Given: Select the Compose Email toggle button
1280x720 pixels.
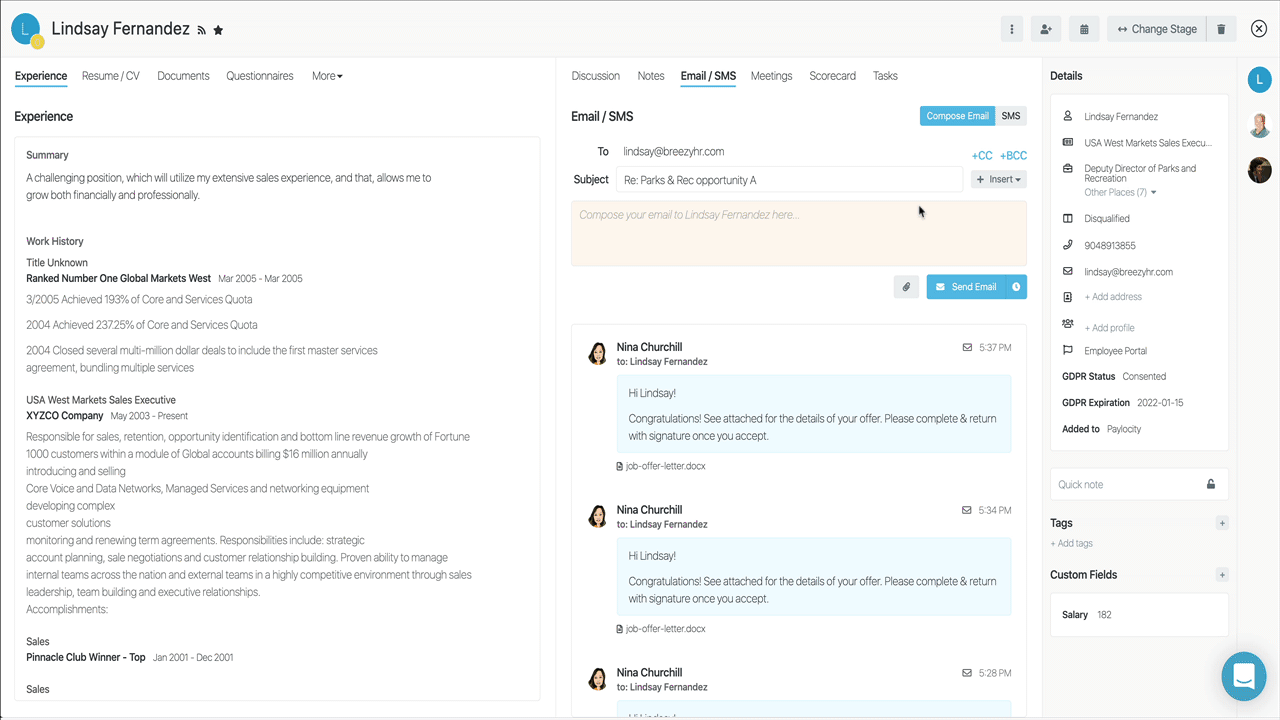Looking at the screenshot, I should pos(958,116).
